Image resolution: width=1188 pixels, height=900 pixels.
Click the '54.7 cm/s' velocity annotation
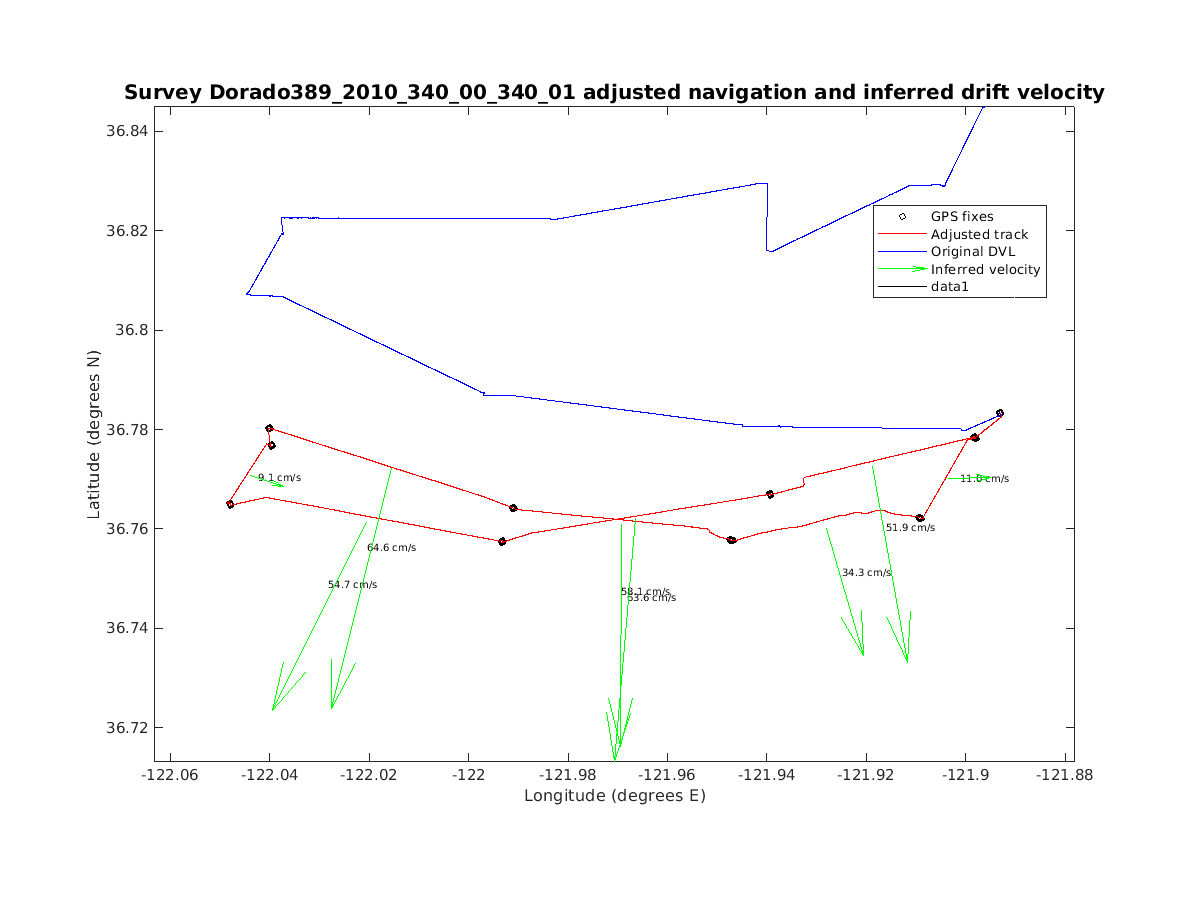[352, 585]
